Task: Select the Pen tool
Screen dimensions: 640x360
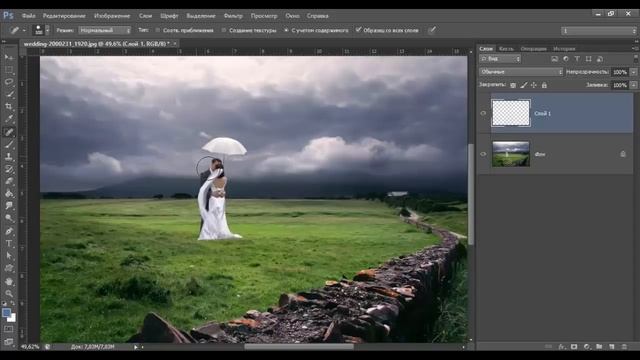Action: click(x=9, y=231)
